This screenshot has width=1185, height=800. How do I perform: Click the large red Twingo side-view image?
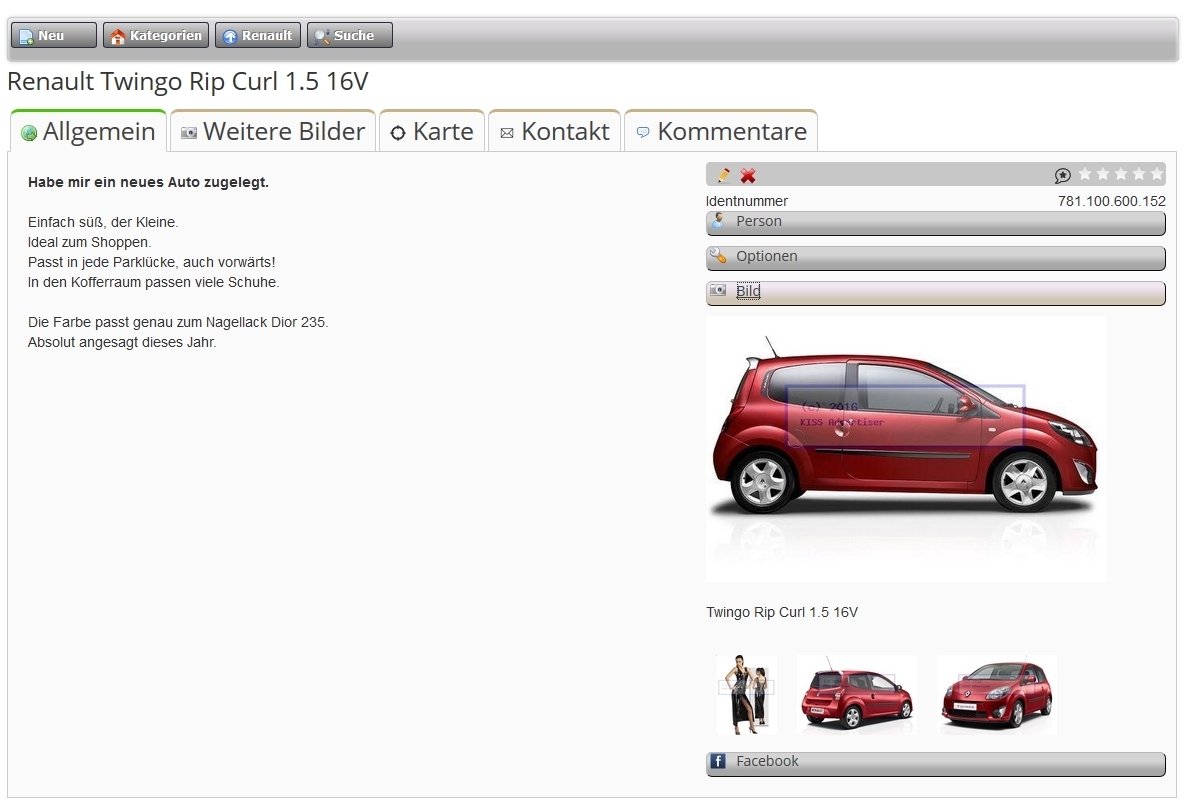click(x=905, y=449)
